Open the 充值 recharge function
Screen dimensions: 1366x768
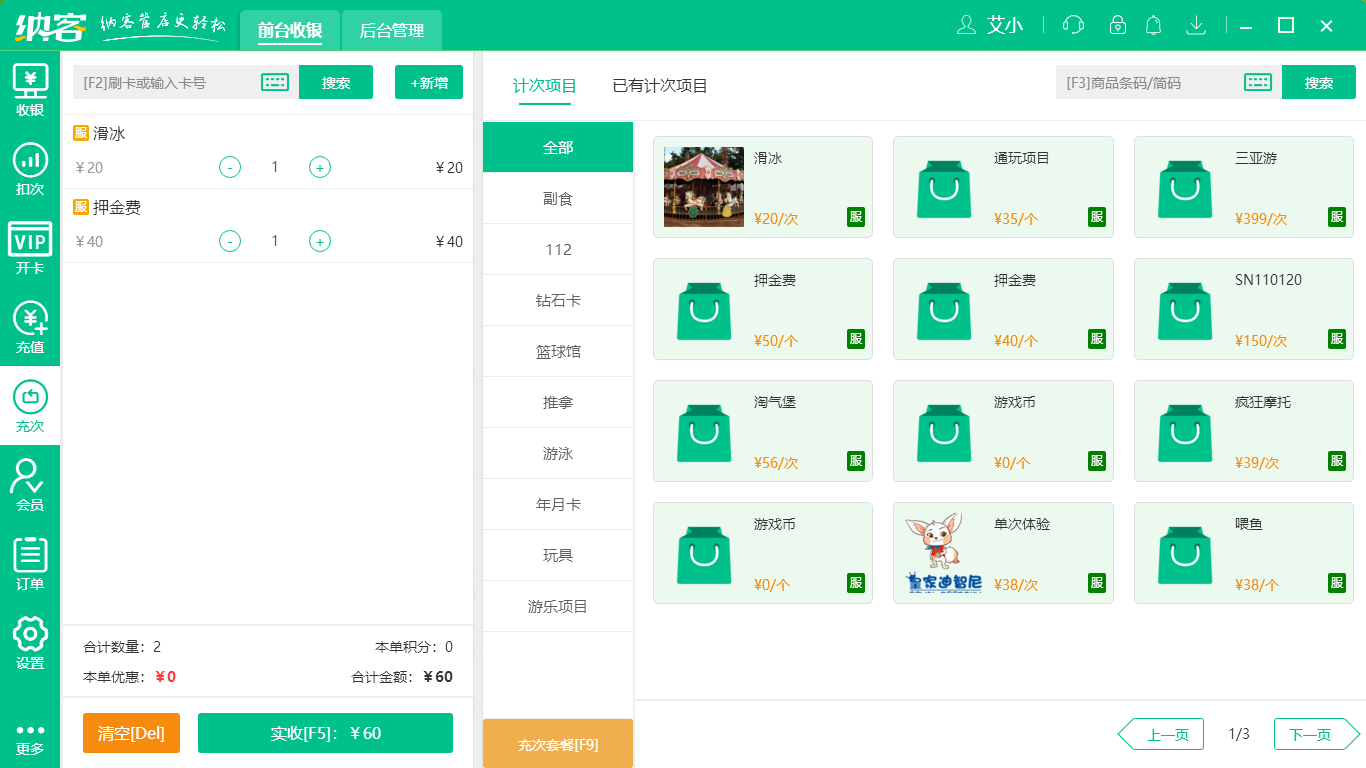pos(30,323)
